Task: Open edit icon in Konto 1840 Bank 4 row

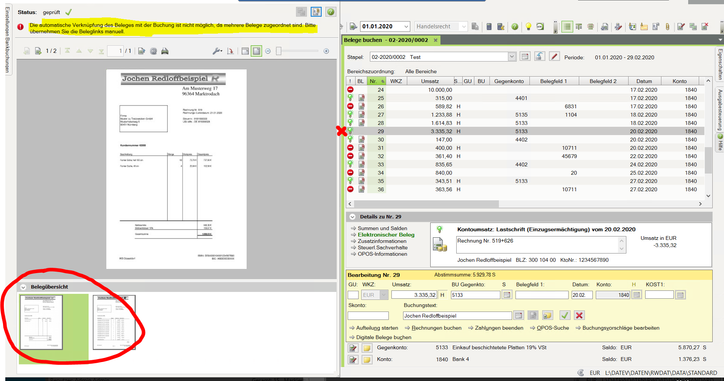Action: click(353, 359)
